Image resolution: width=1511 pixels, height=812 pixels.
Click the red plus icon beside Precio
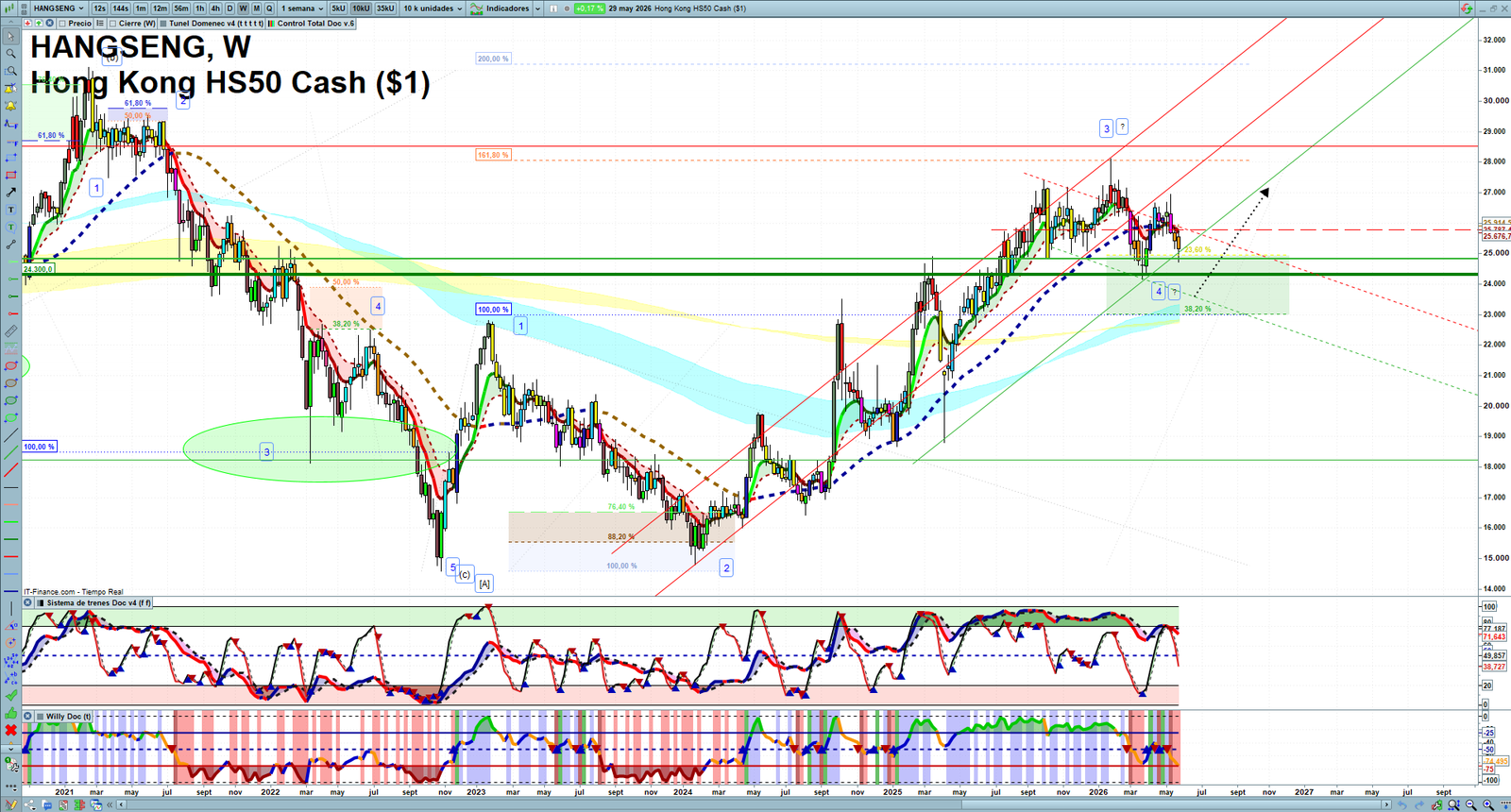[27, 23]
